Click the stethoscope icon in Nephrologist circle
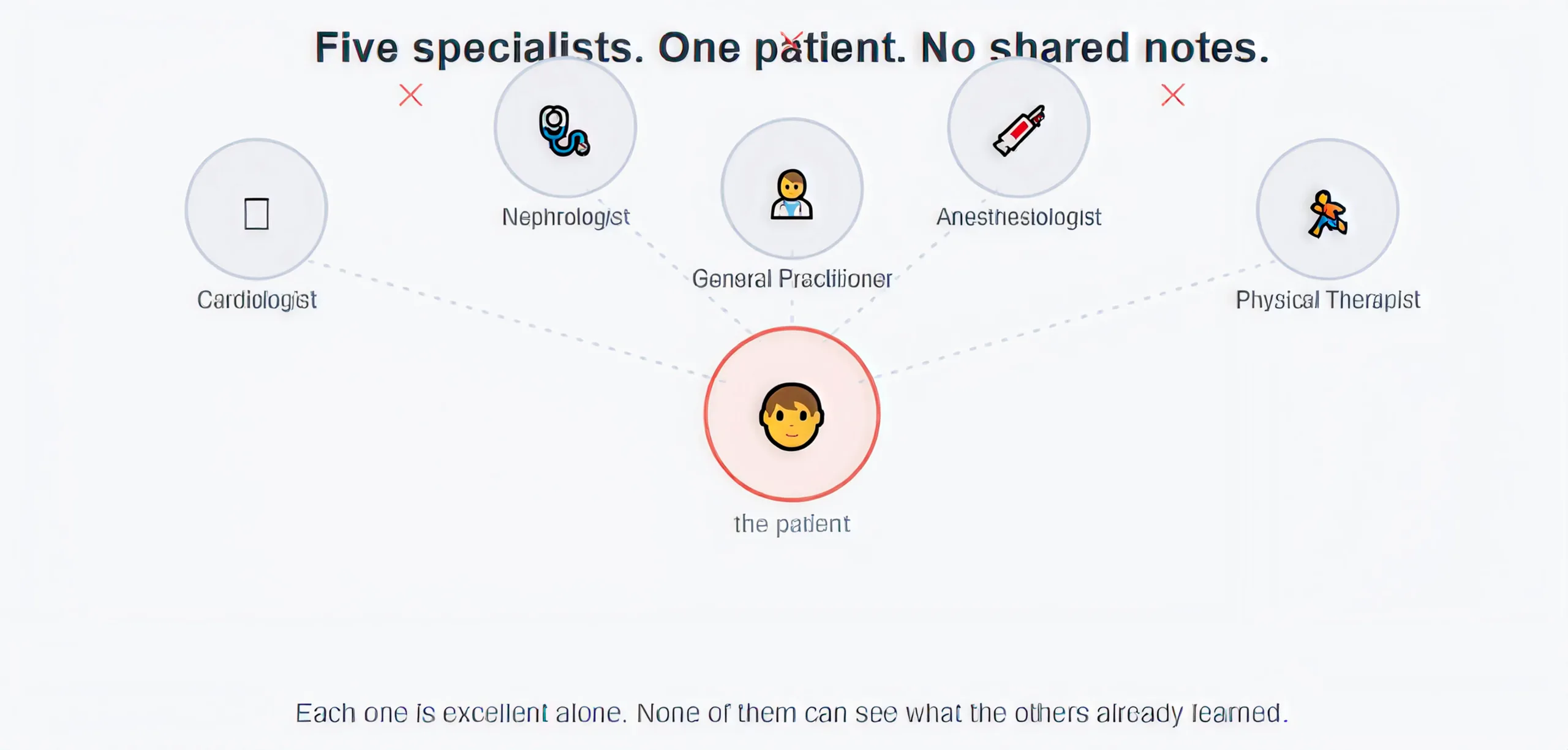The width and height of the screenshot is (1568, 750). click(x=564, y=131)
